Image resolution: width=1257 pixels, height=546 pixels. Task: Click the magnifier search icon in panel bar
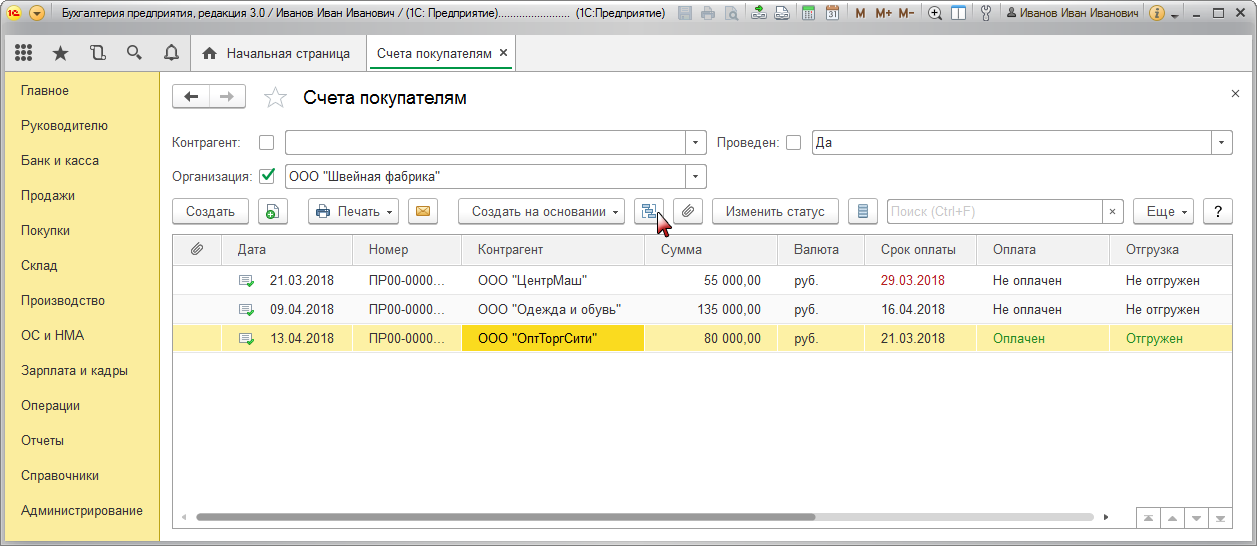tap(134, 53)
